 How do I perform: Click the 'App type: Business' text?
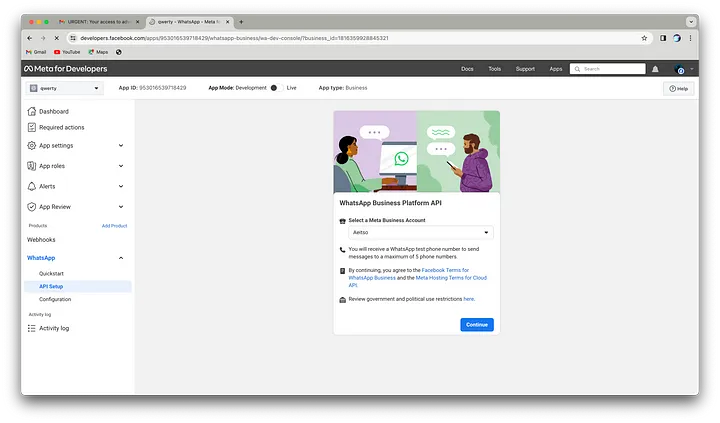point(343,88)
